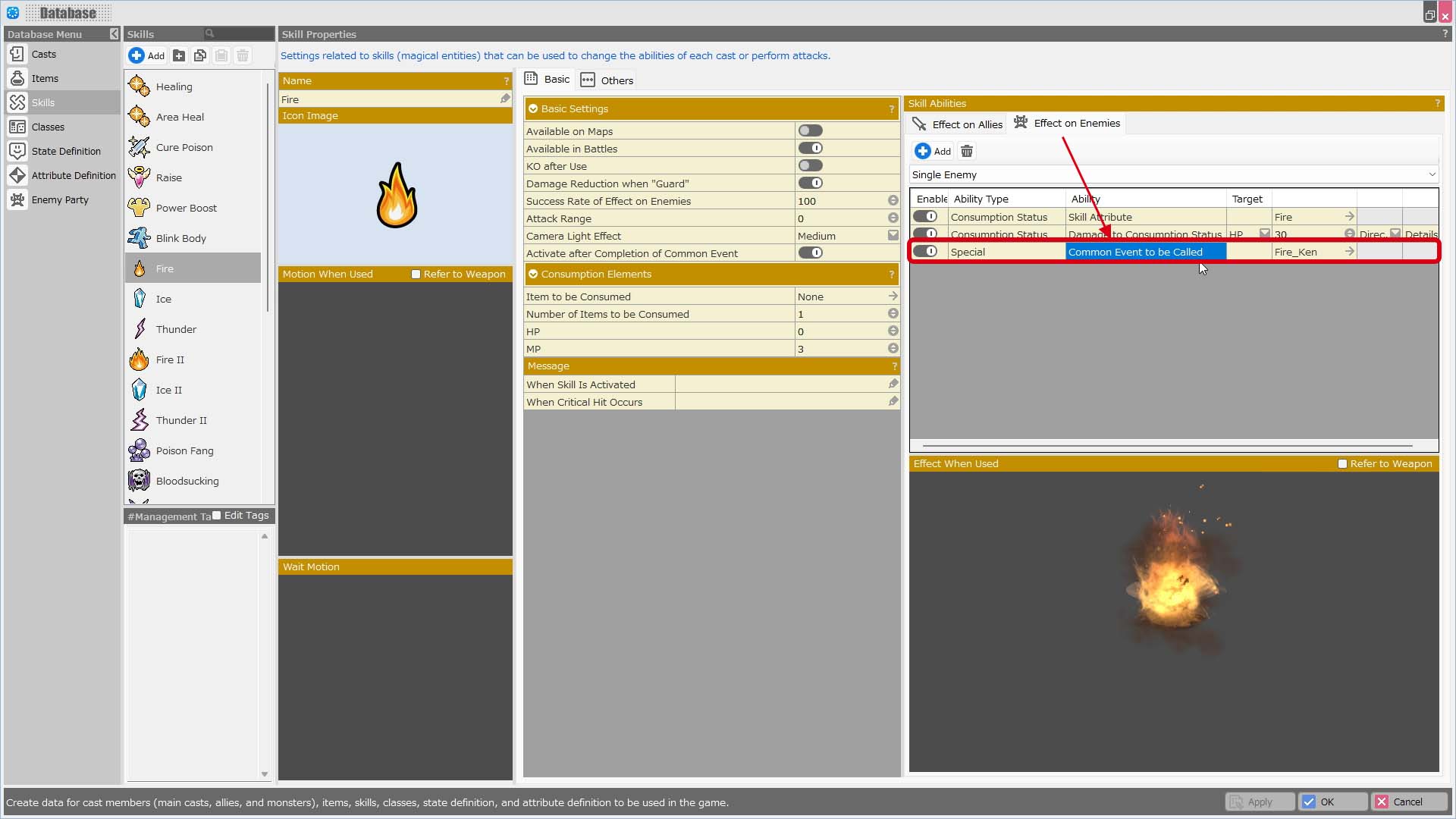This screenshot has height=819, width=1456.
Task: Open the Items database section
Action: [62, 78]
